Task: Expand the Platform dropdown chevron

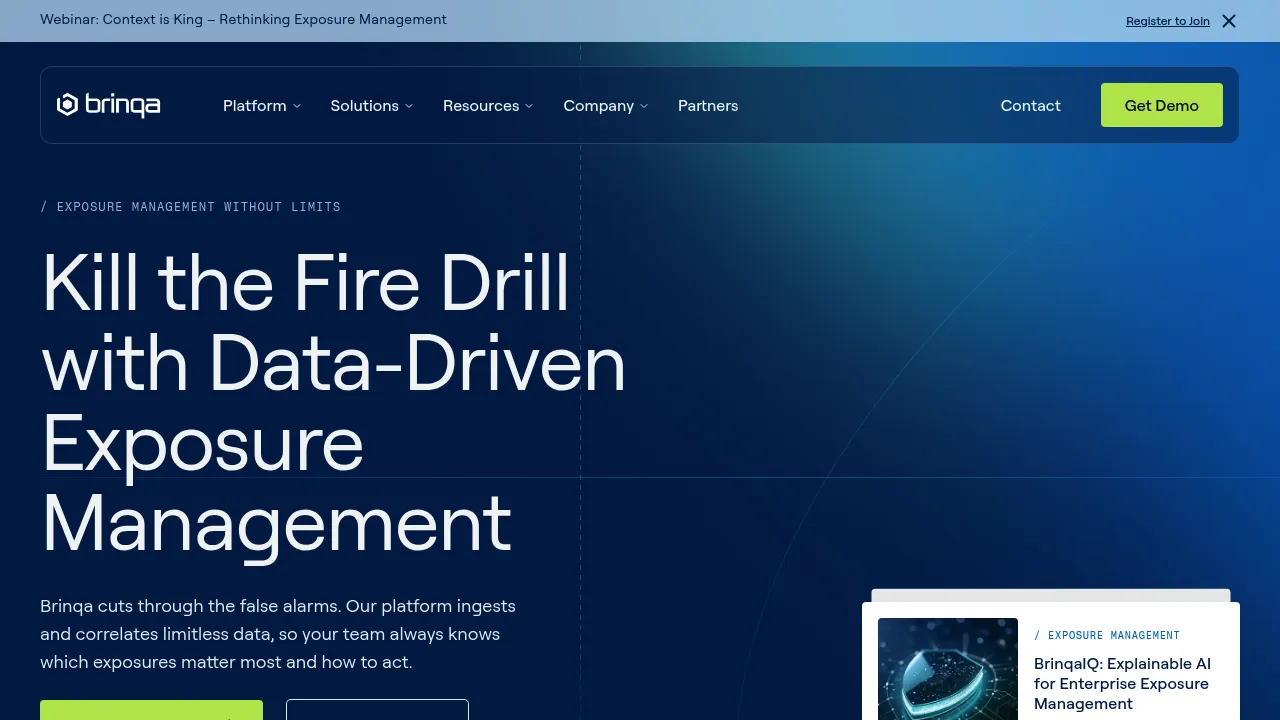Action: (297, 106)
